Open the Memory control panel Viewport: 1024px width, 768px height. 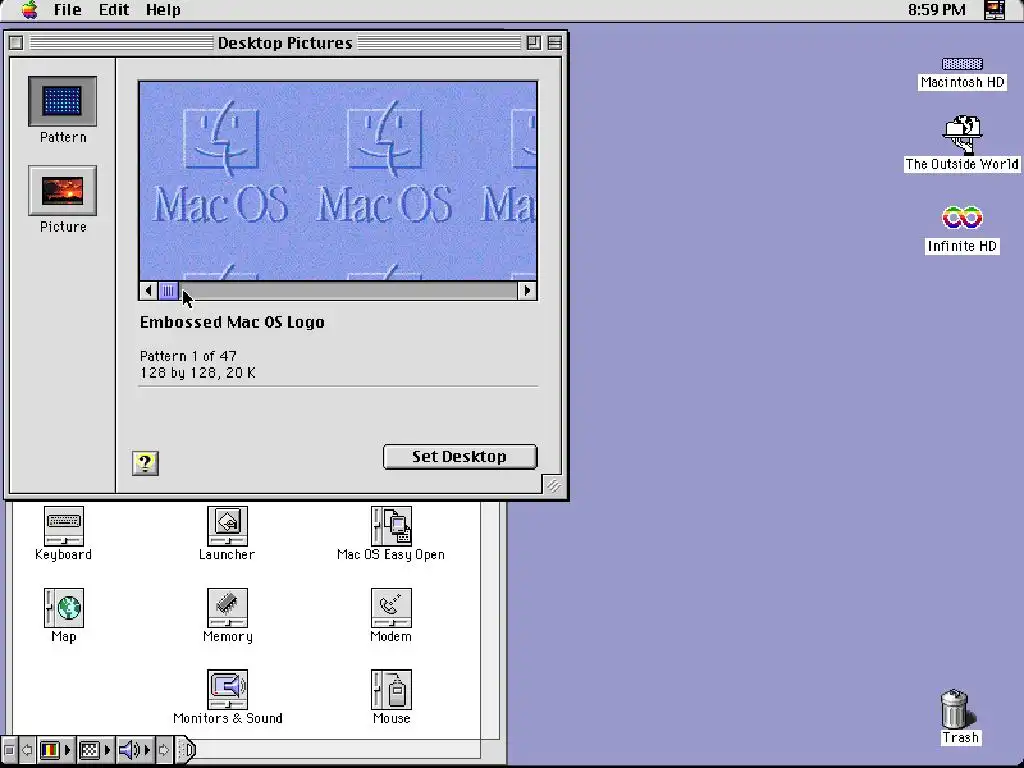coord(227,608)
